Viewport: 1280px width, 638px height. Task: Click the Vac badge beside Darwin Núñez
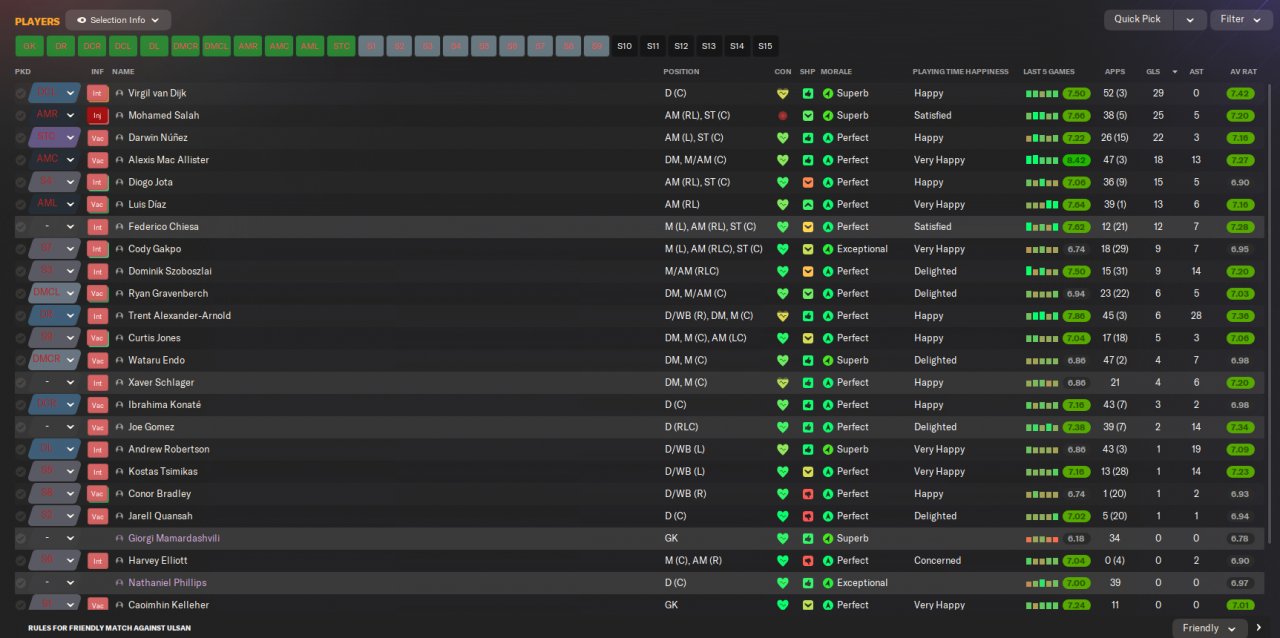pyautogui.click(x=97, y=138)
